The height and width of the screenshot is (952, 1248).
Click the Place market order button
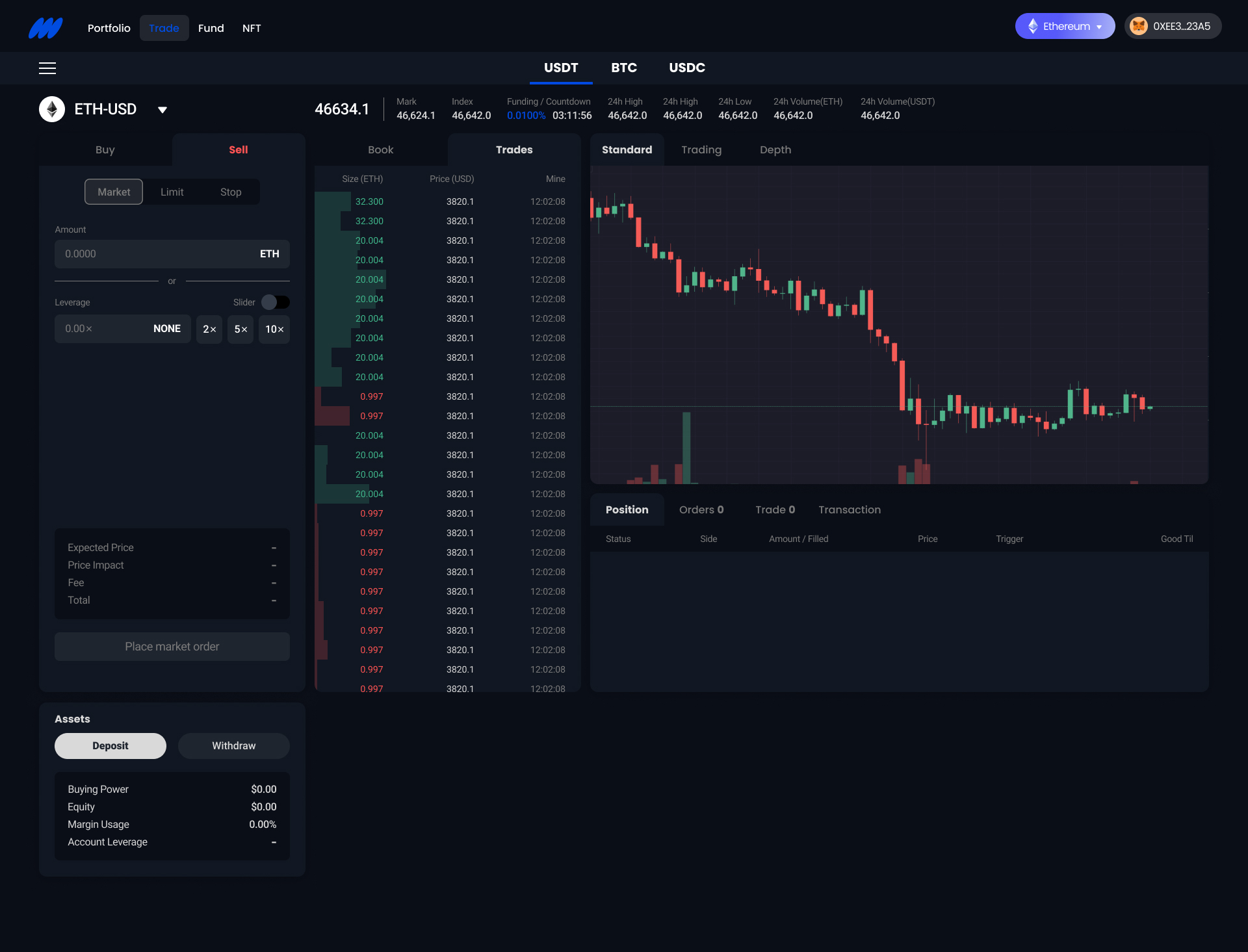[172, 646]
